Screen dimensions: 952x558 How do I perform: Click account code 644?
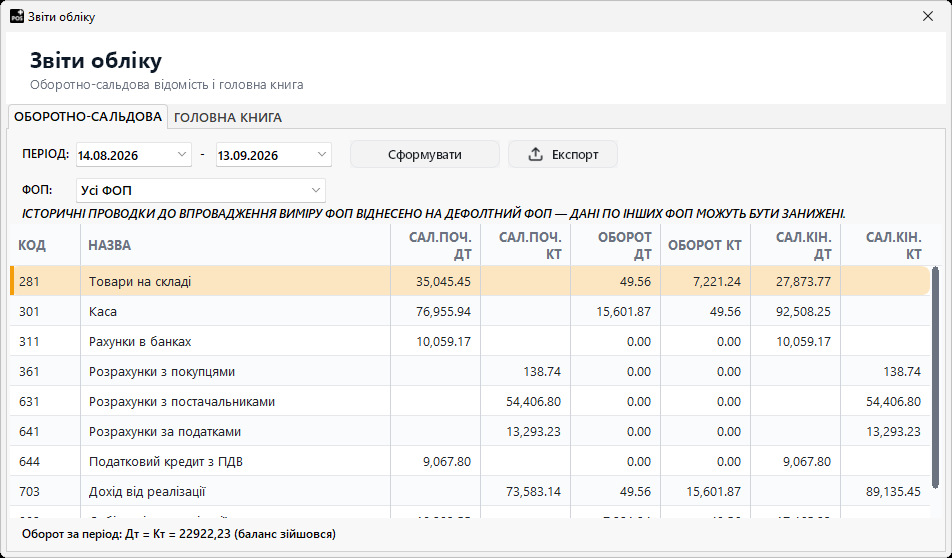[29, 462]
